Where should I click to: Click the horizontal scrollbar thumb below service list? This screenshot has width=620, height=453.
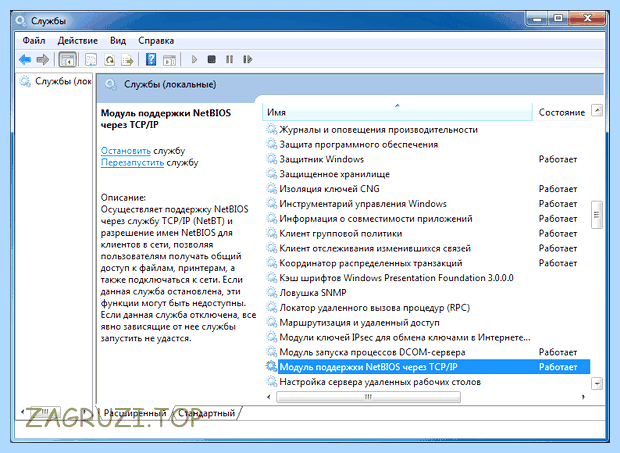tap(368, 396)
